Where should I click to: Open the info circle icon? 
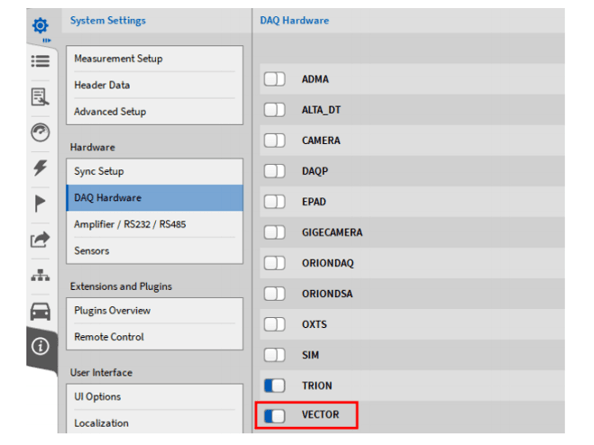click(x=40, y=346)
